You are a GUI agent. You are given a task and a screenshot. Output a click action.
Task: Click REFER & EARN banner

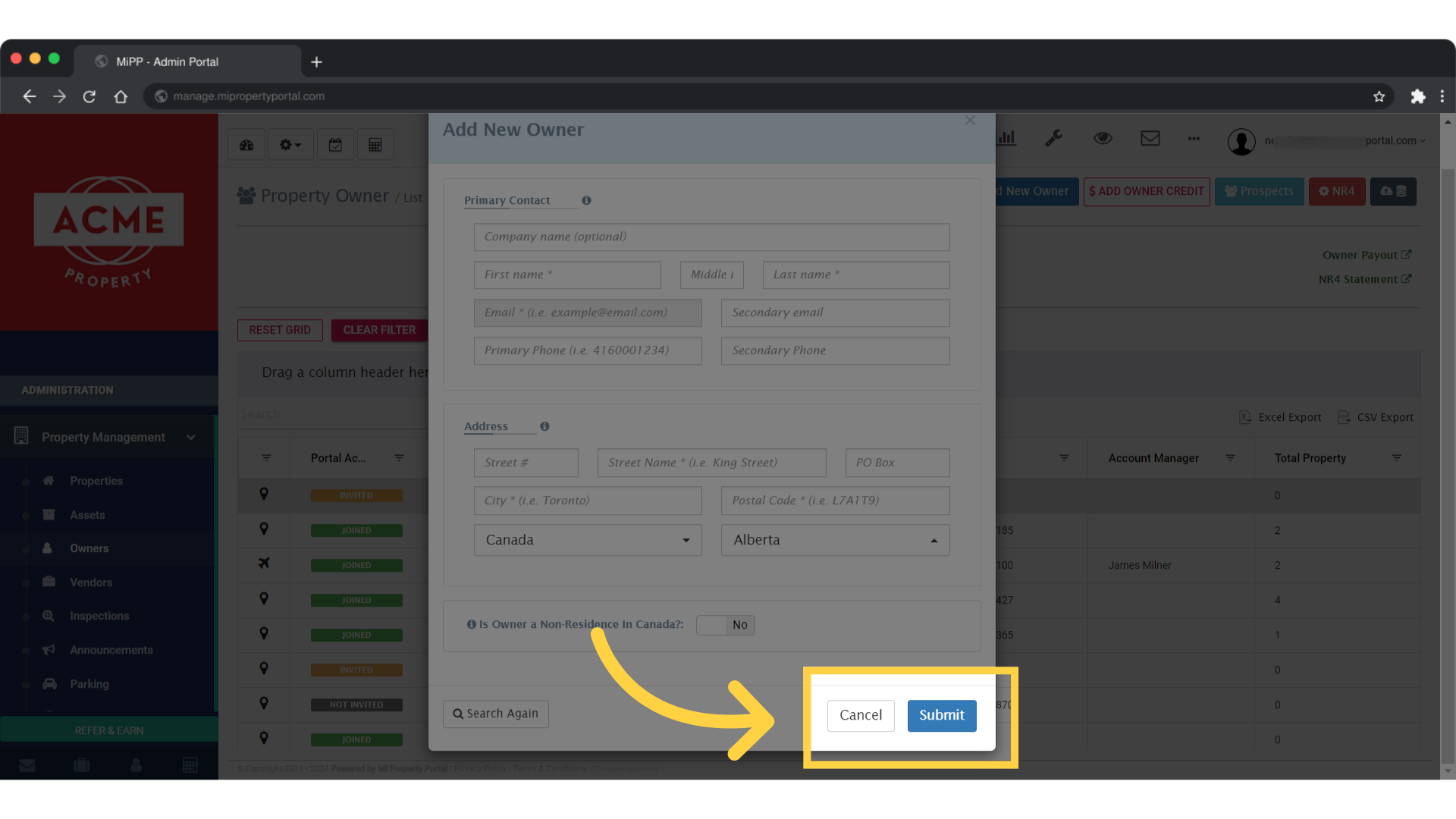click(x=109, y=730)
